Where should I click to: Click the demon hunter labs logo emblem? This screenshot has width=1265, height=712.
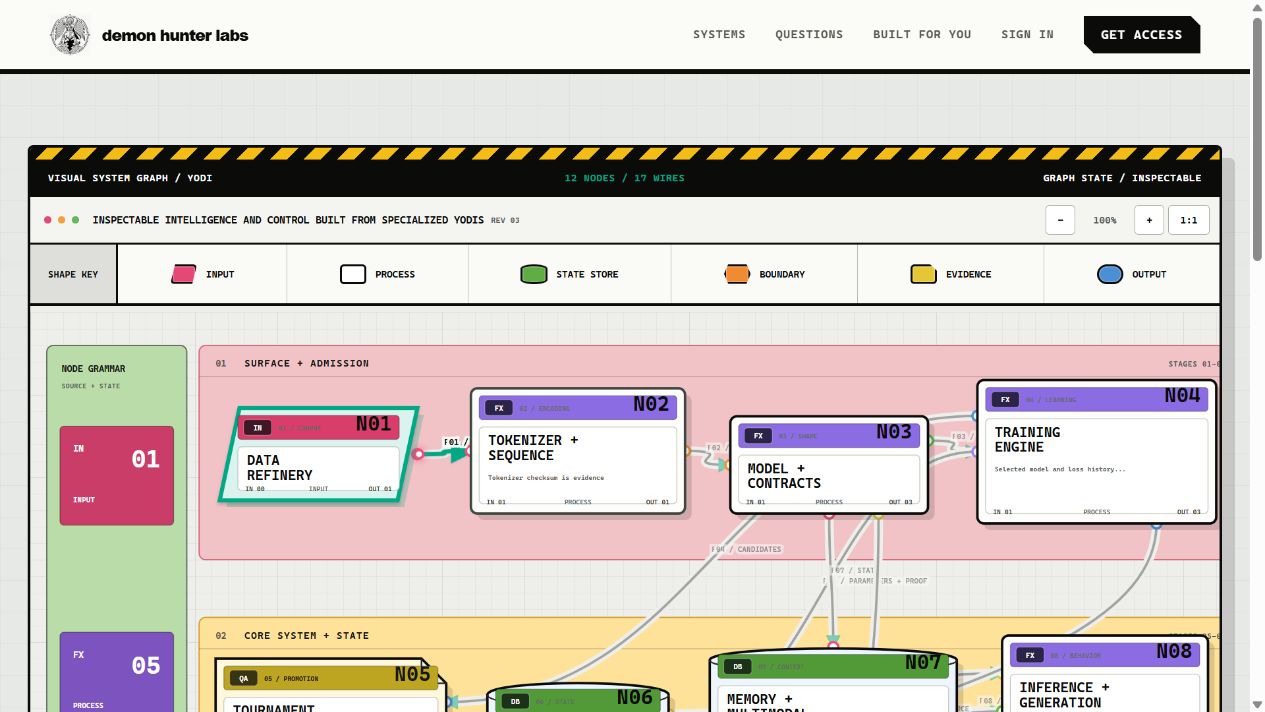pos(70,35)
